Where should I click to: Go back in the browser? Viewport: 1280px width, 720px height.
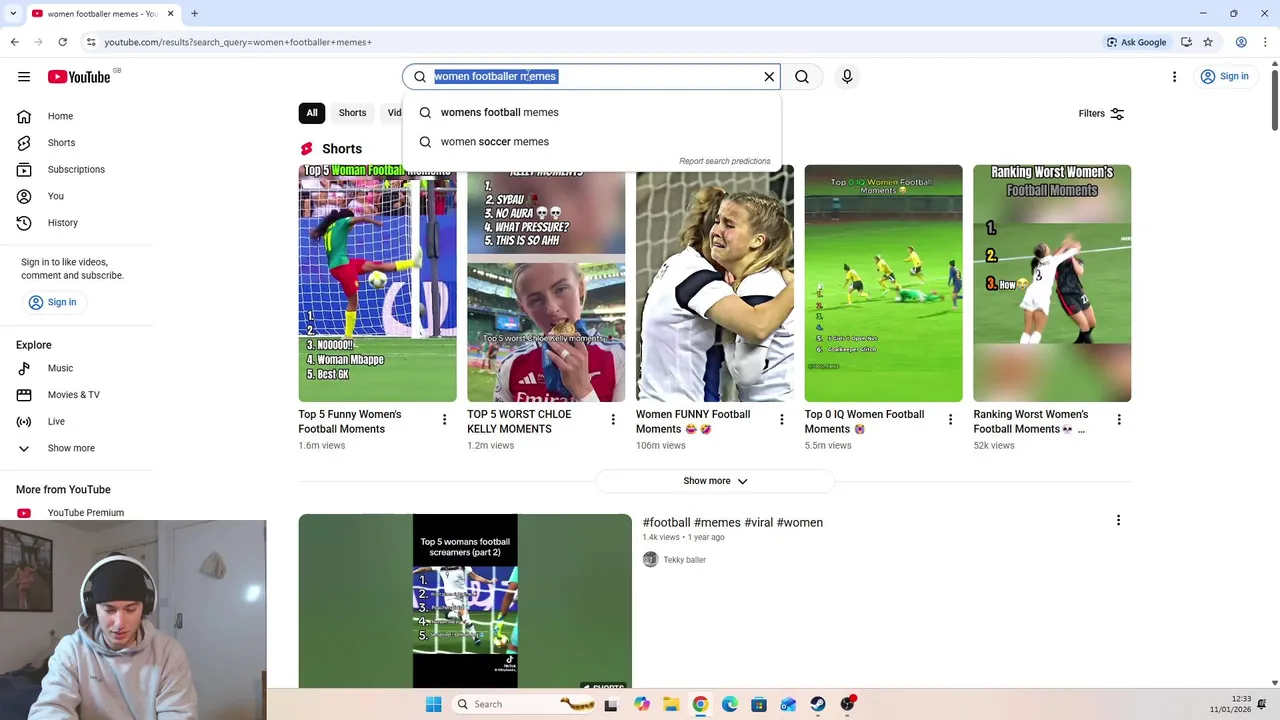click(14, 42)
